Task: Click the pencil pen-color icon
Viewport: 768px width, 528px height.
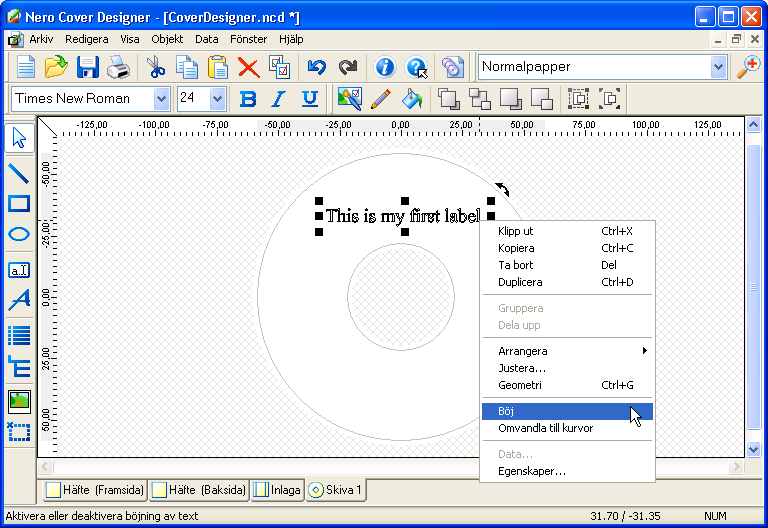Action: [x=381, y=98]
